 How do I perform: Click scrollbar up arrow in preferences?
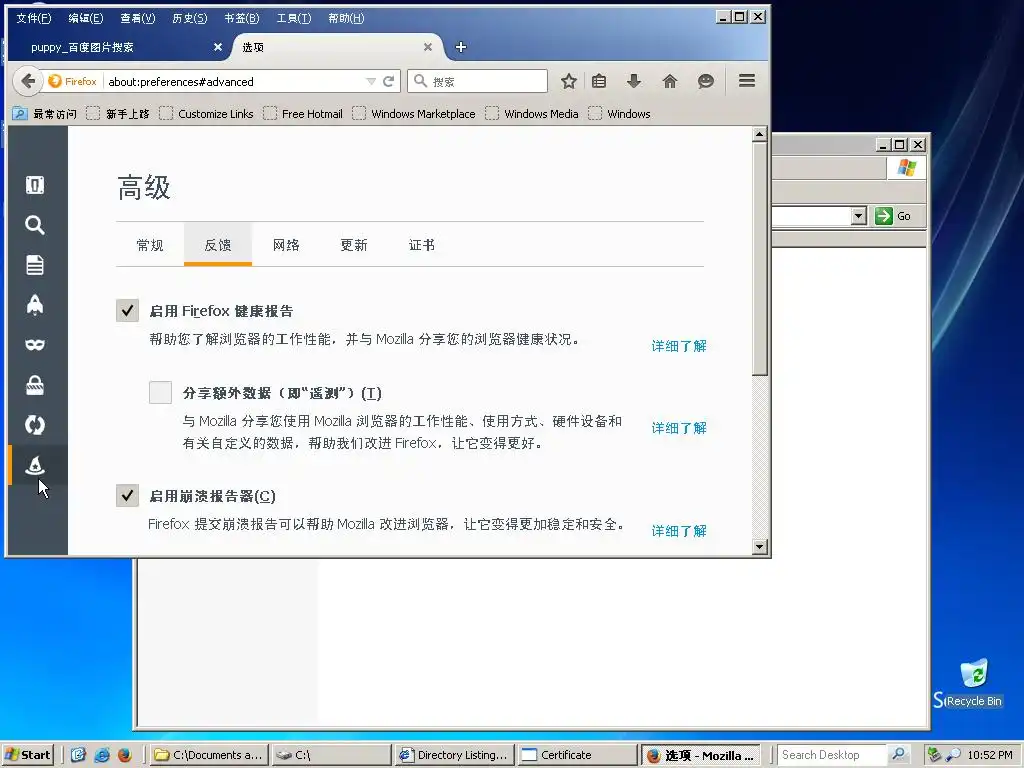click(x=759, y=135)
